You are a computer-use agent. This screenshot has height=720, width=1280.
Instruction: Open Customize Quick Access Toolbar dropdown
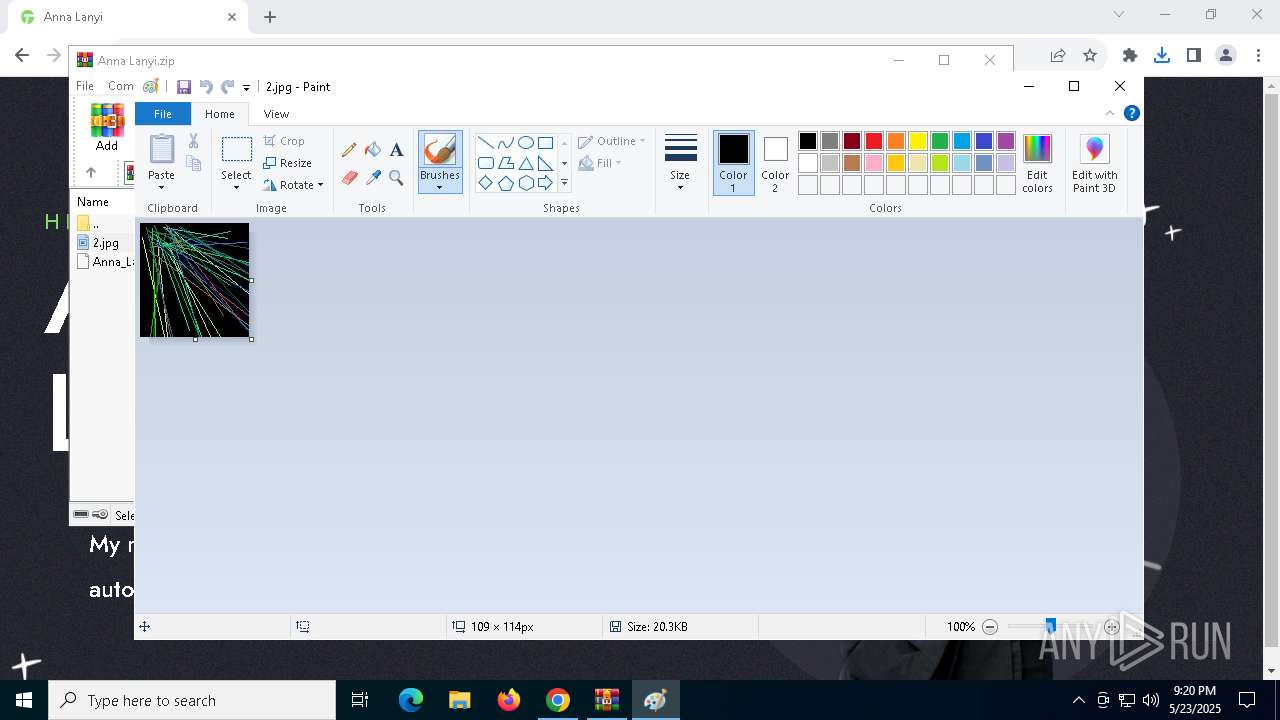(x=246, y=88)
